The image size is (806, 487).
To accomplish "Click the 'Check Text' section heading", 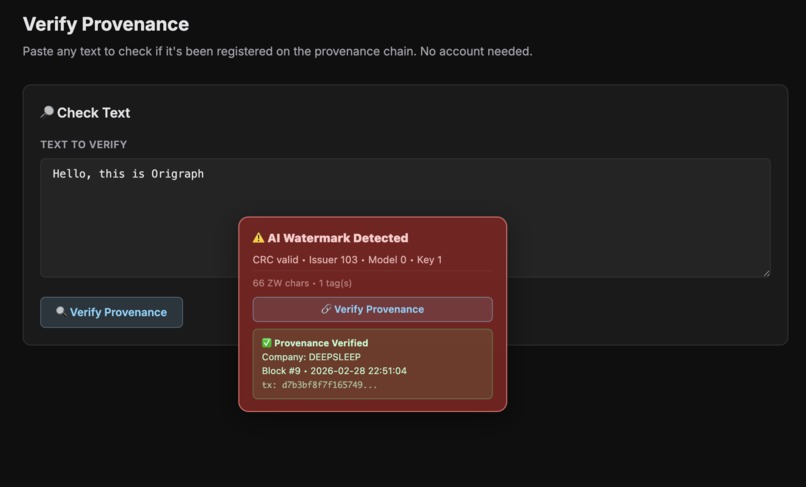I will click(x=94, y=113).
